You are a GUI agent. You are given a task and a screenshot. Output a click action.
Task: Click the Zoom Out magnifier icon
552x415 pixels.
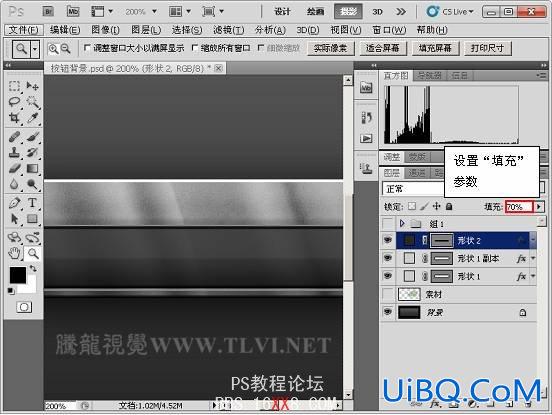(x=66, y=49)
